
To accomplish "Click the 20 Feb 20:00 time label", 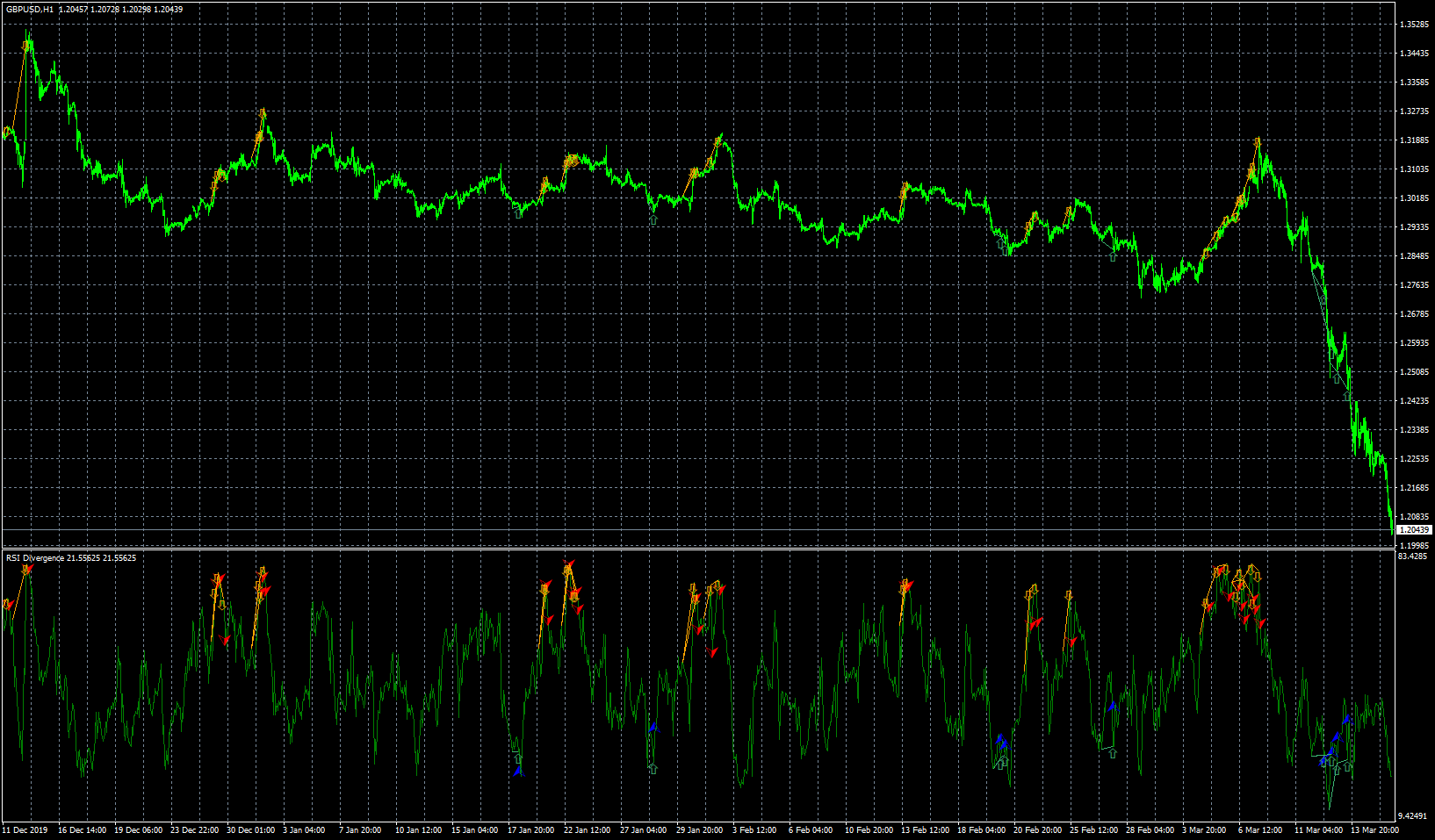I will [1037, 829].
